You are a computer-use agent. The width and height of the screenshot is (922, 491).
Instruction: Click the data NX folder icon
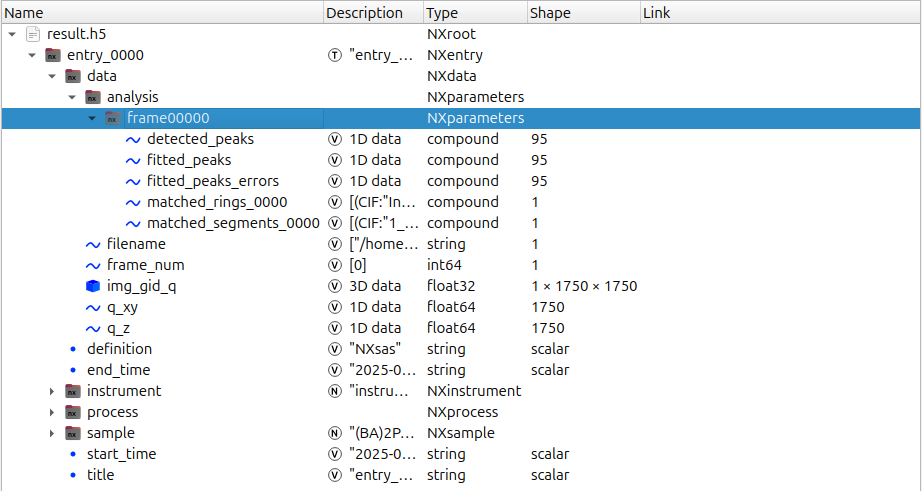(x=73, y=76)
